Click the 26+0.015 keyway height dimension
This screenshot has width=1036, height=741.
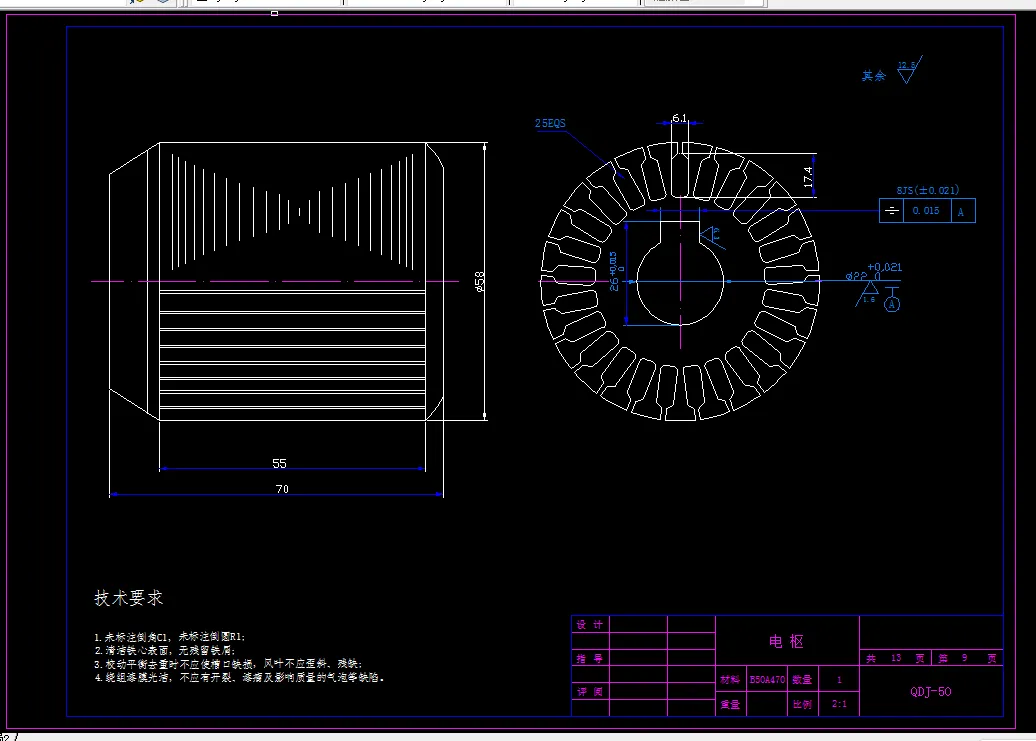click(x=615, y=271)
